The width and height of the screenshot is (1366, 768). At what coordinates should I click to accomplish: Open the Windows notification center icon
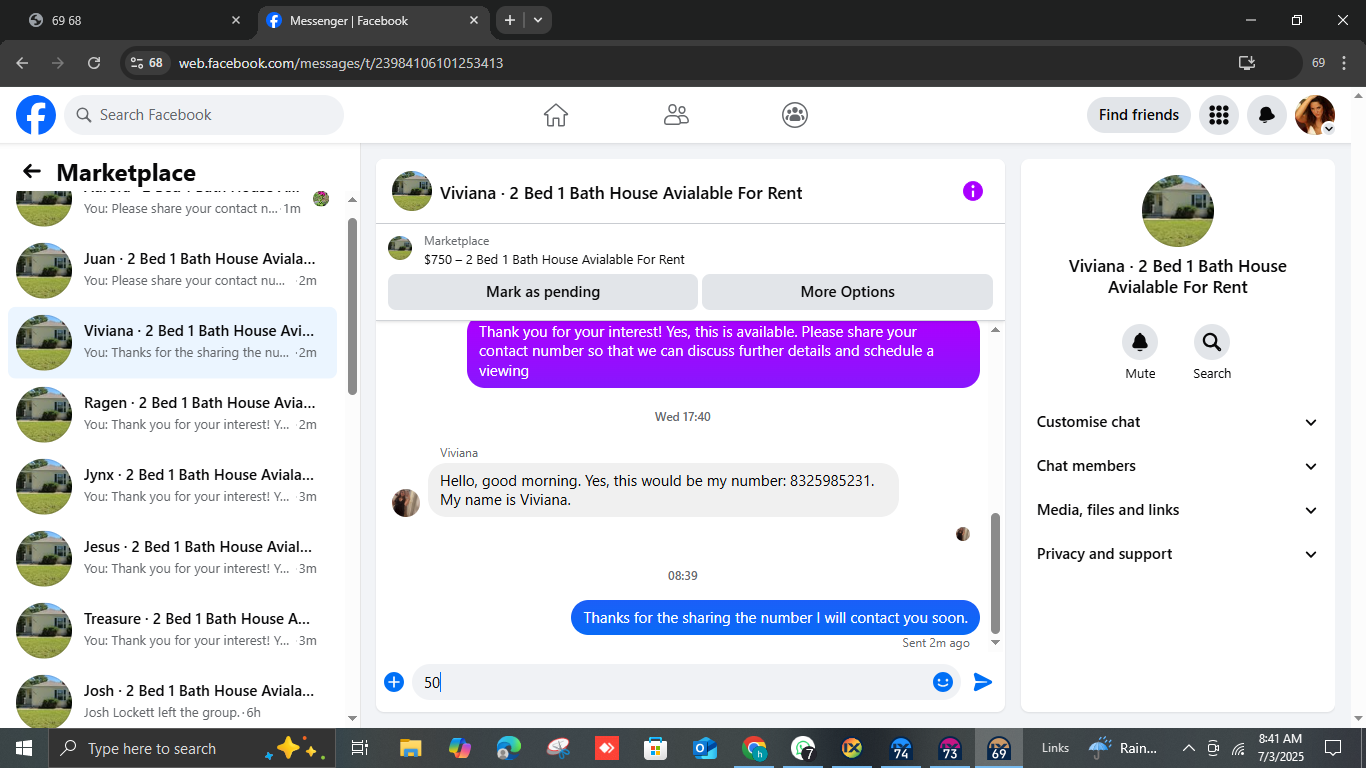[x=1333, y=748]
